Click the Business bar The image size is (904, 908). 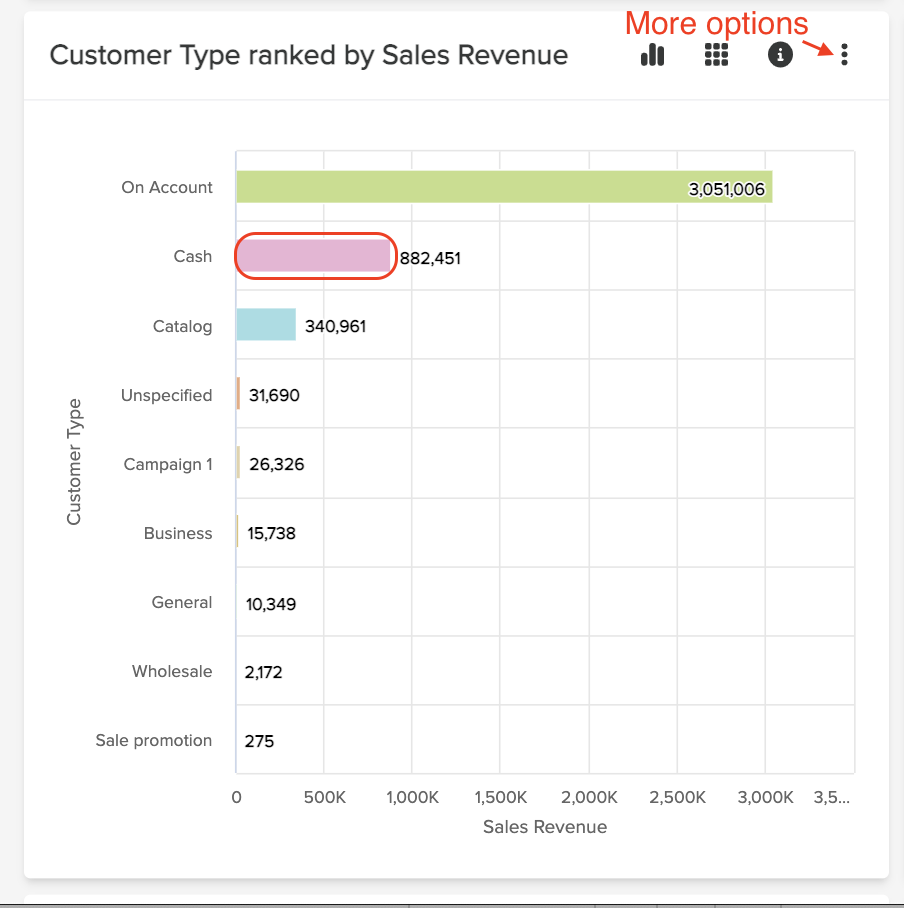238,533
